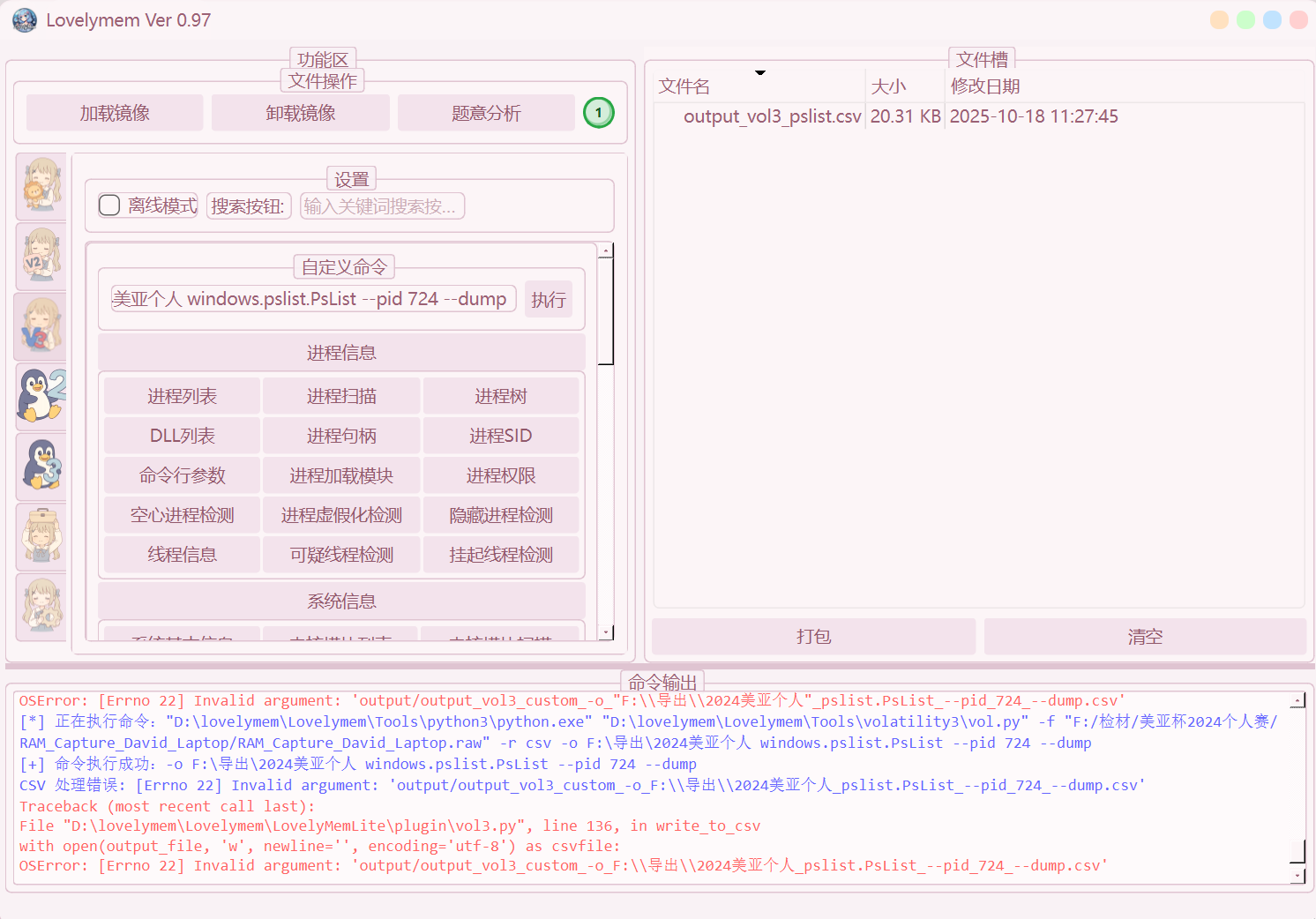Select the output_vol3_pslist.csv file row
This screenshot has width=1316, height=919.
(772, 116)
